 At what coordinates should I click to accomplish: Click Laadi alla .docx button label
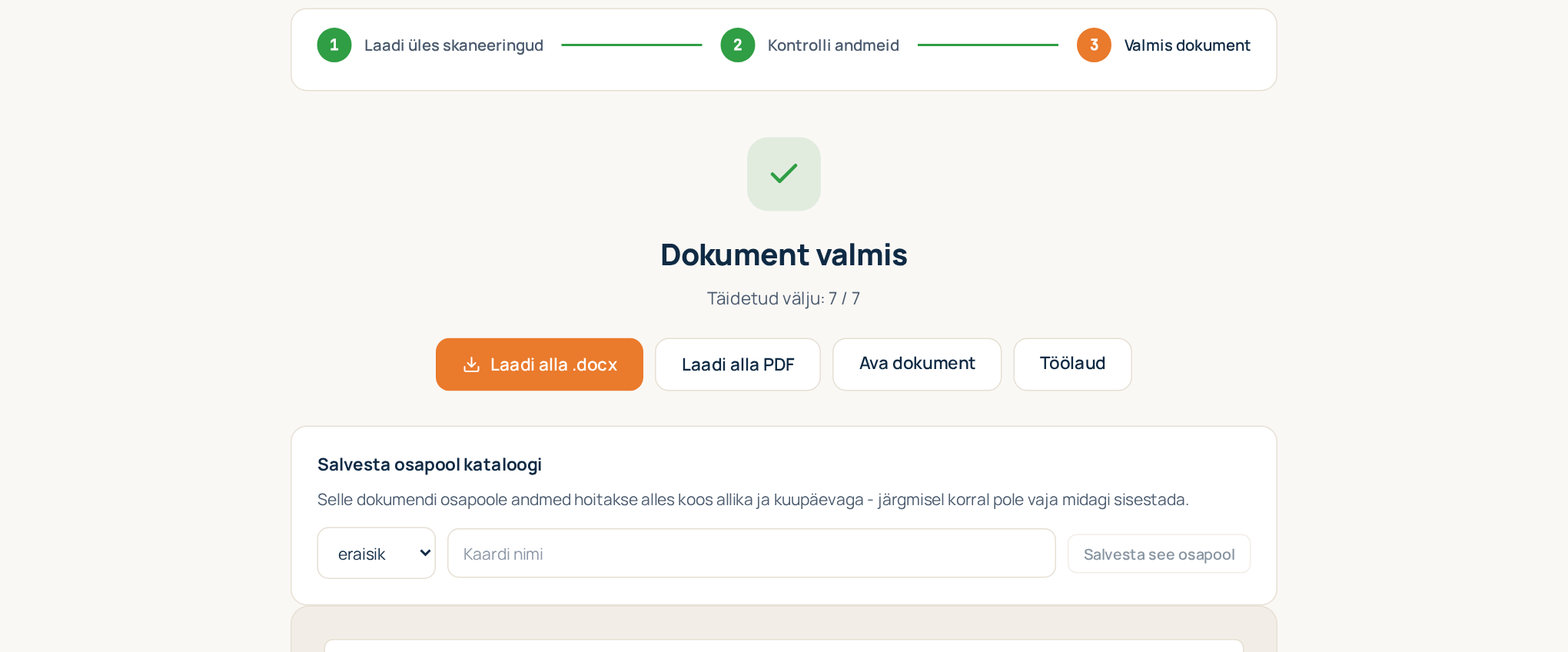[553, 364]
